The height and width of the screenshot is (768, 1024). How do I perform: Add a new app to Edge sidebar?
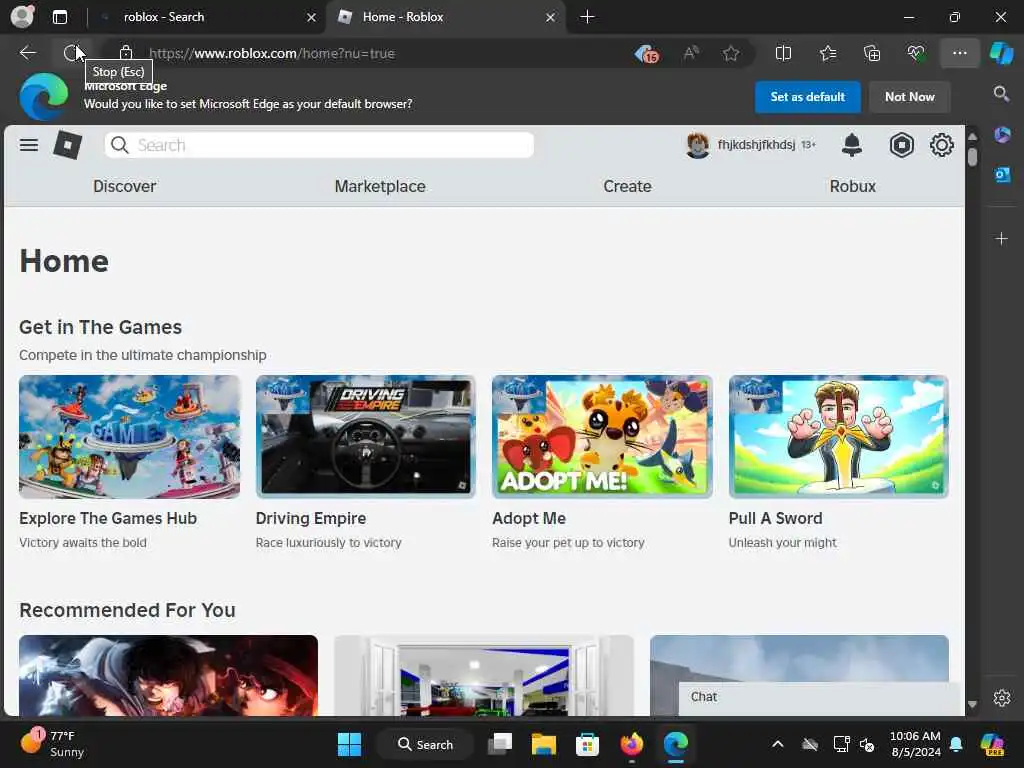point(1001,239)
